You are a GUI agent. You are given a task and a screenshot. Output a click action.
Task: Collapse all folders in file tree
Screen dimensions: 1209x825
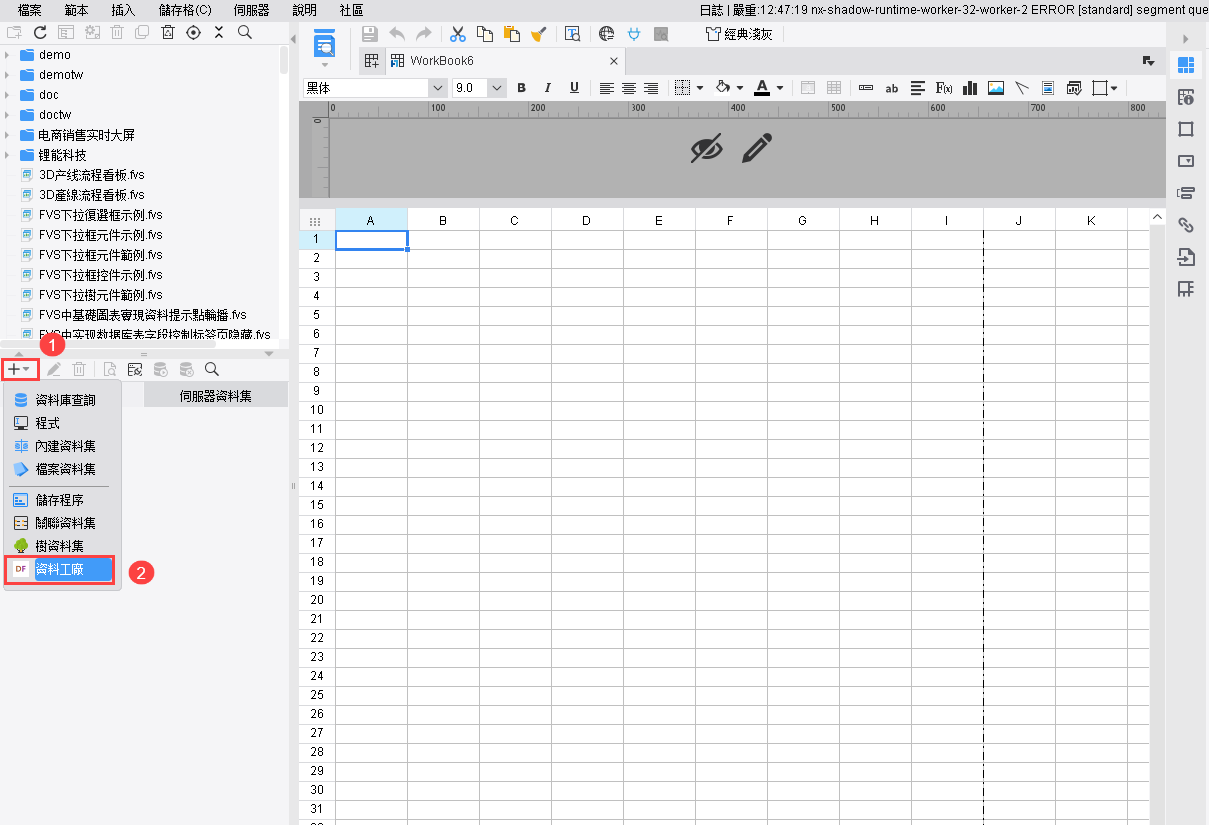[219, 32]
